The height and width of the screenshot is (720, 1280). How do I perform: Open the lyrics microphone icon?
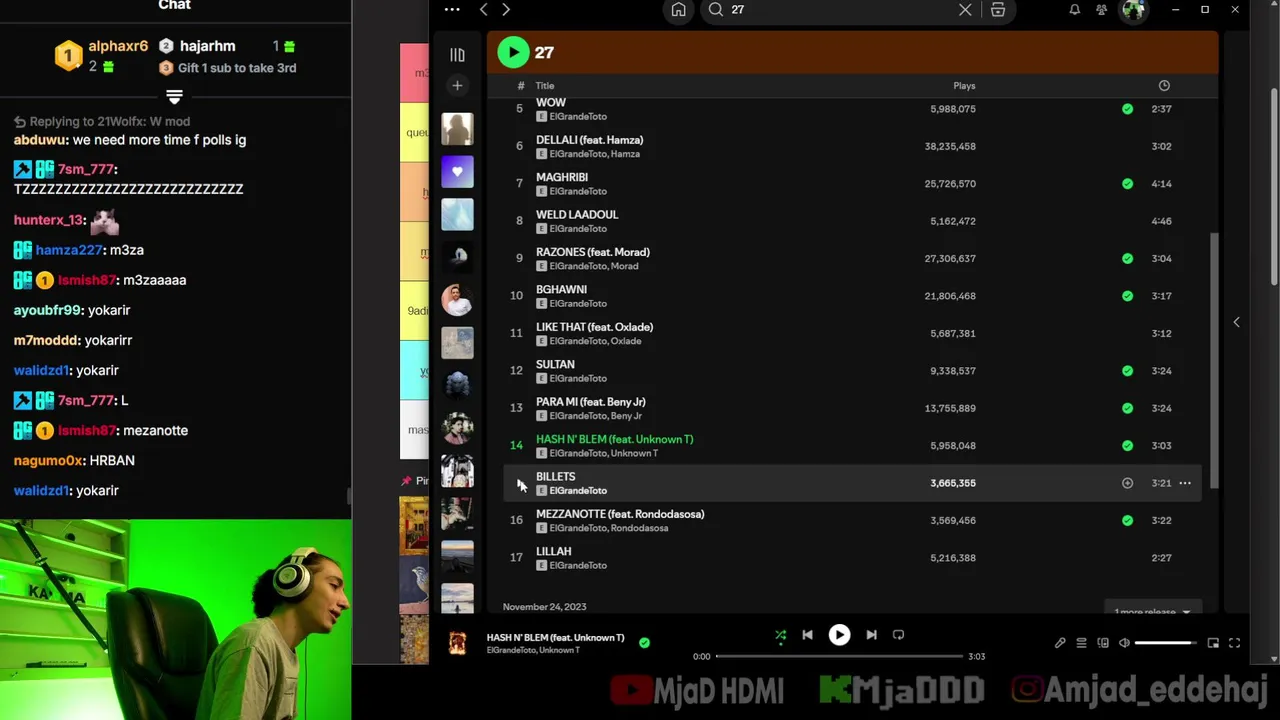pos(1060,643)
